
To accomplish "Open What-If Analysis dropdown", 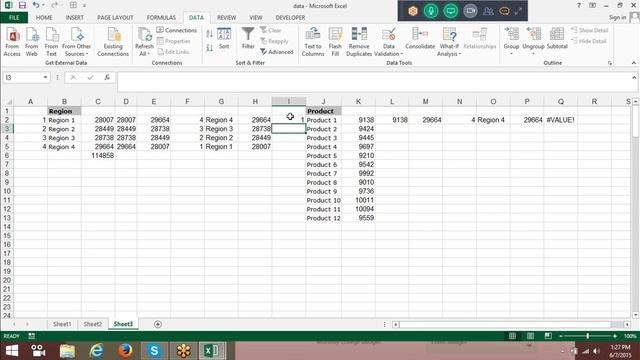I will click(x=449, y=50).
